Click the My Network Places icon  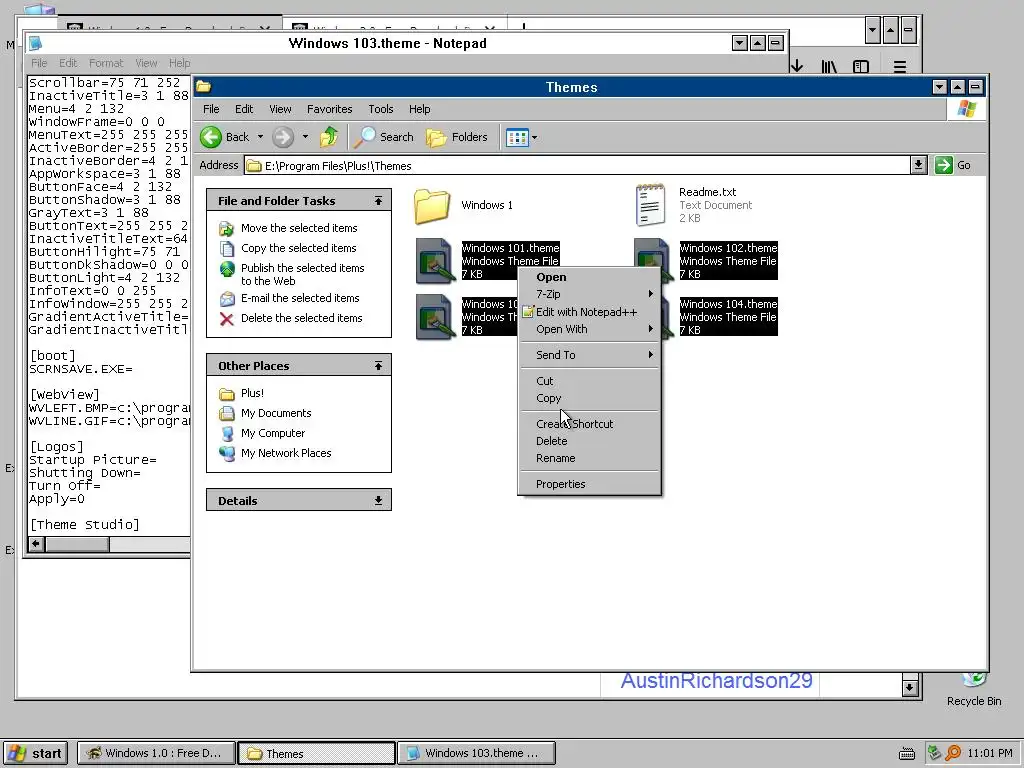pyautogui.click(x=227, y=453)
